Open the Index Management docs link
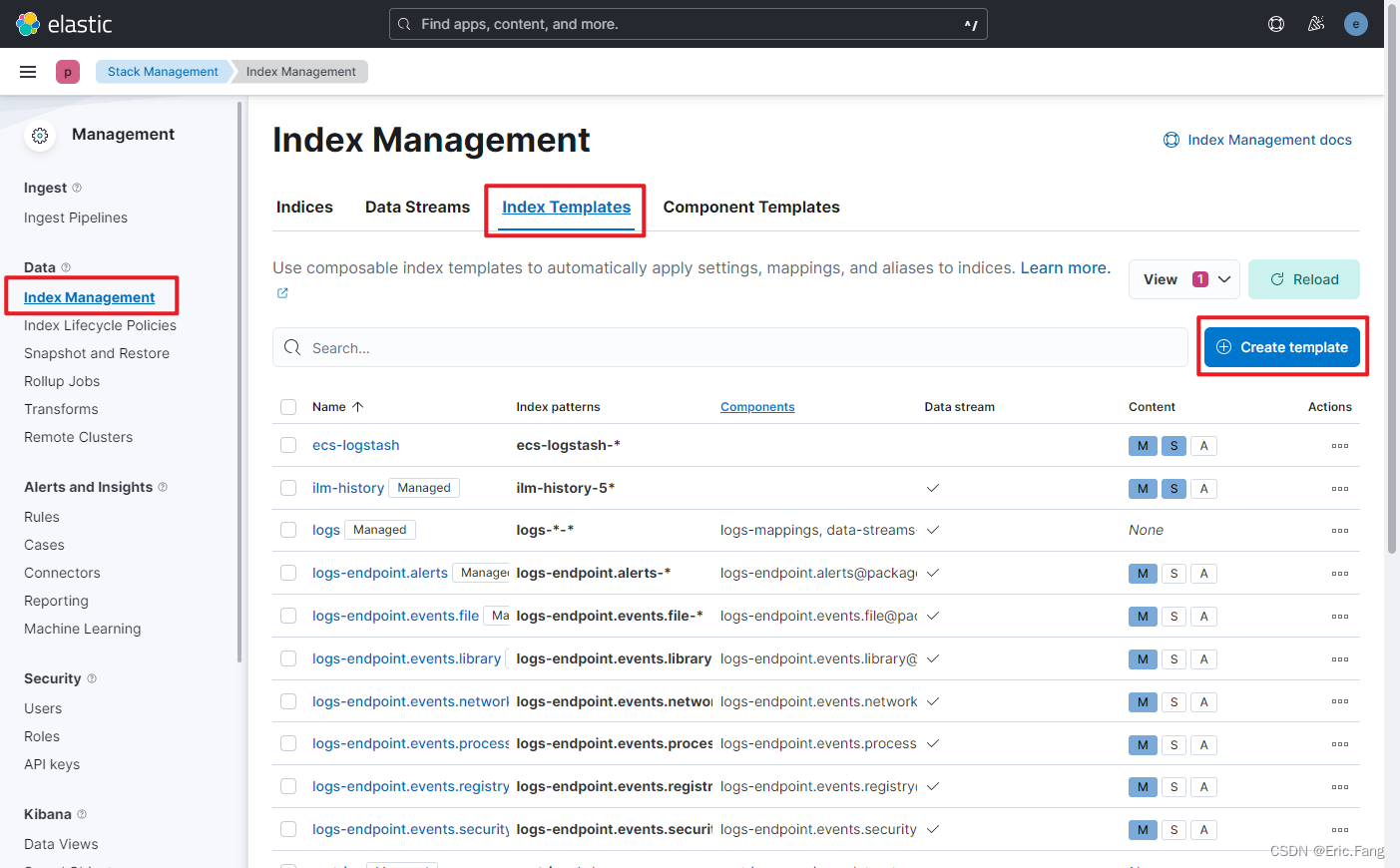Viewport: 1400px width, 868px height. point(1257,140)
